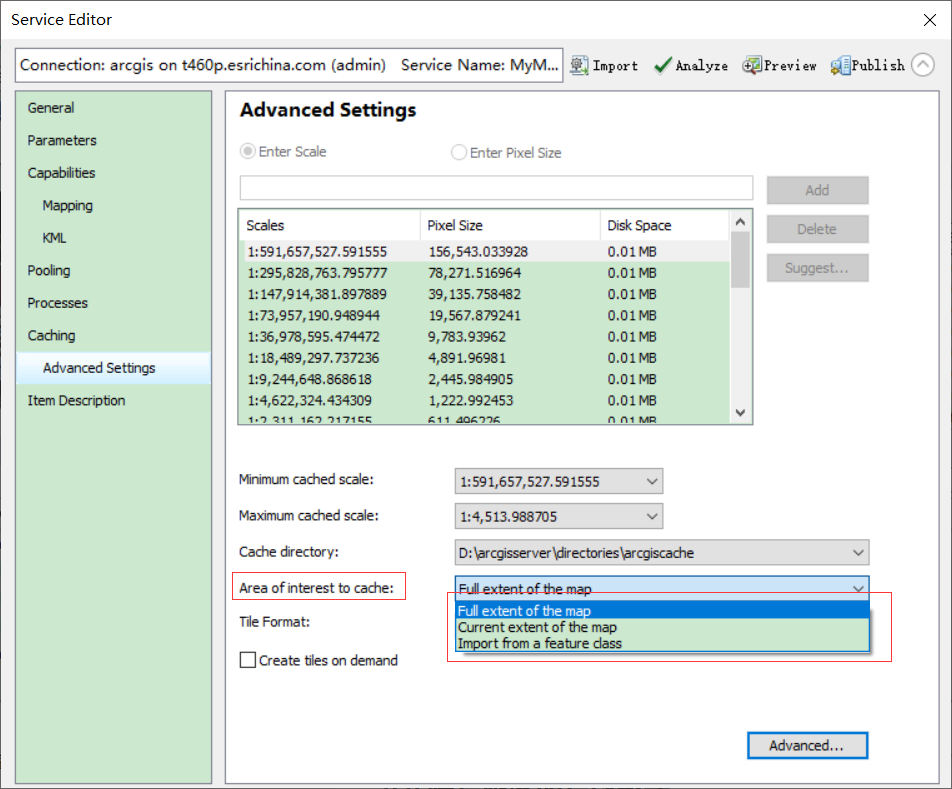Image resolution: width=952 pixels, height=789 pixels.
Task: Select scale row 1:9,244,648.868618
Action: click(x=484, y=379)
